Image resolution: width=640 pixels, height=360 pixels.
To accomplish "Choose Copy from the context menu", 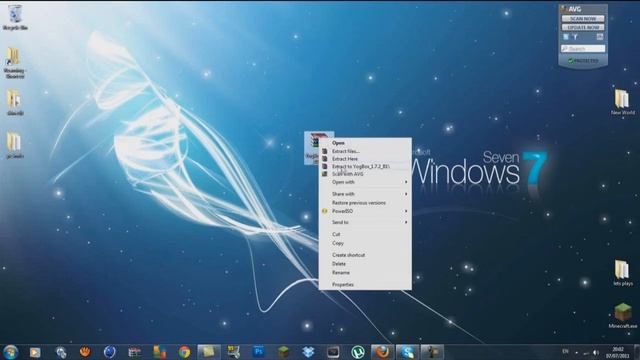I will 365,243.
